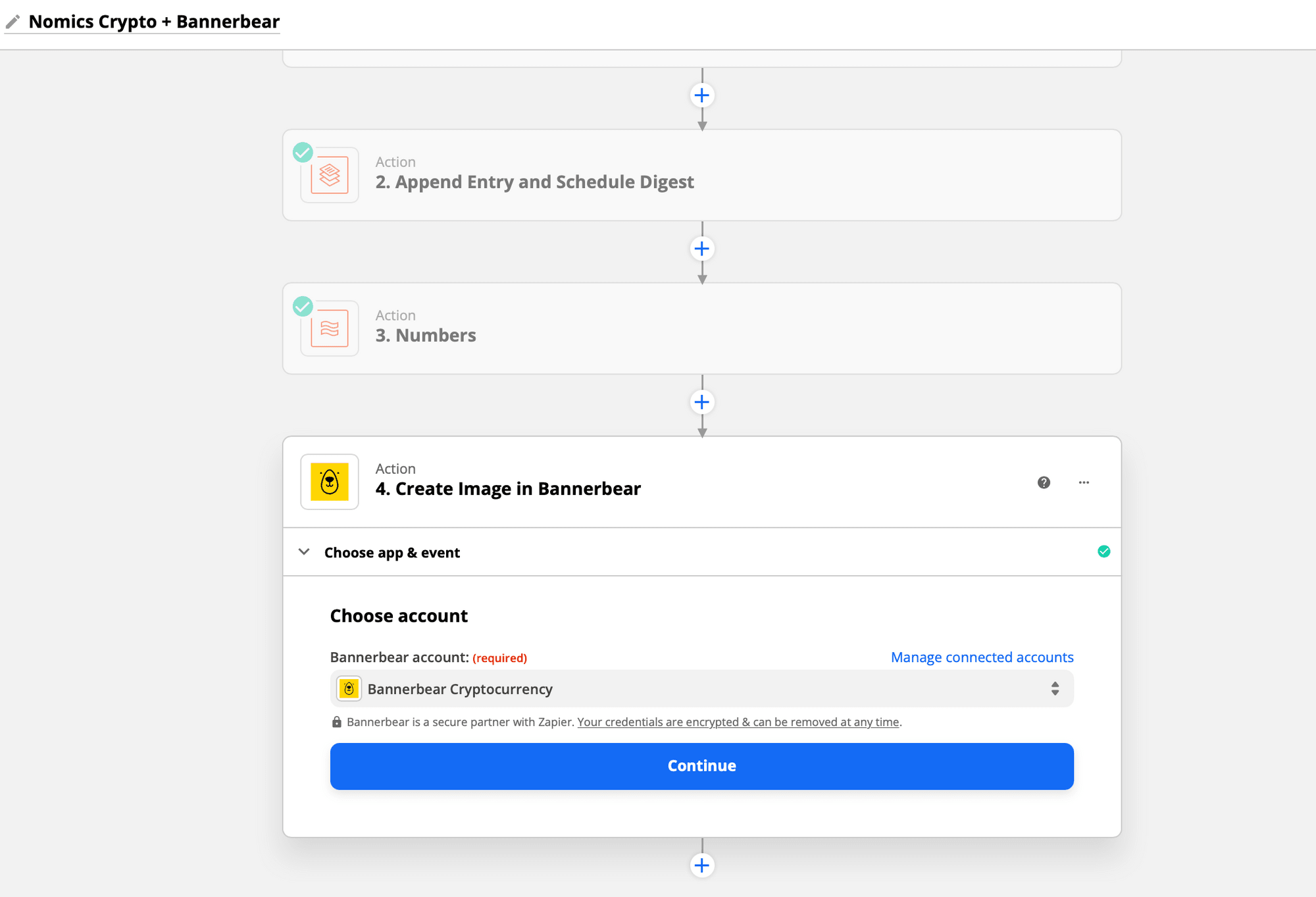Viewport: 1316px width, 897px height.
Task: Open Manage connected accounts link
Action: [982, 657]
